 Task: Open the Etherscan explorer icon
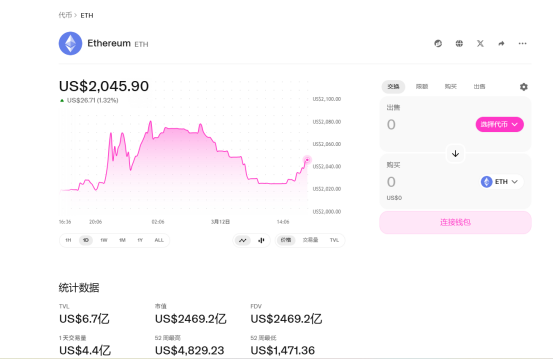[x=438, y=43]
